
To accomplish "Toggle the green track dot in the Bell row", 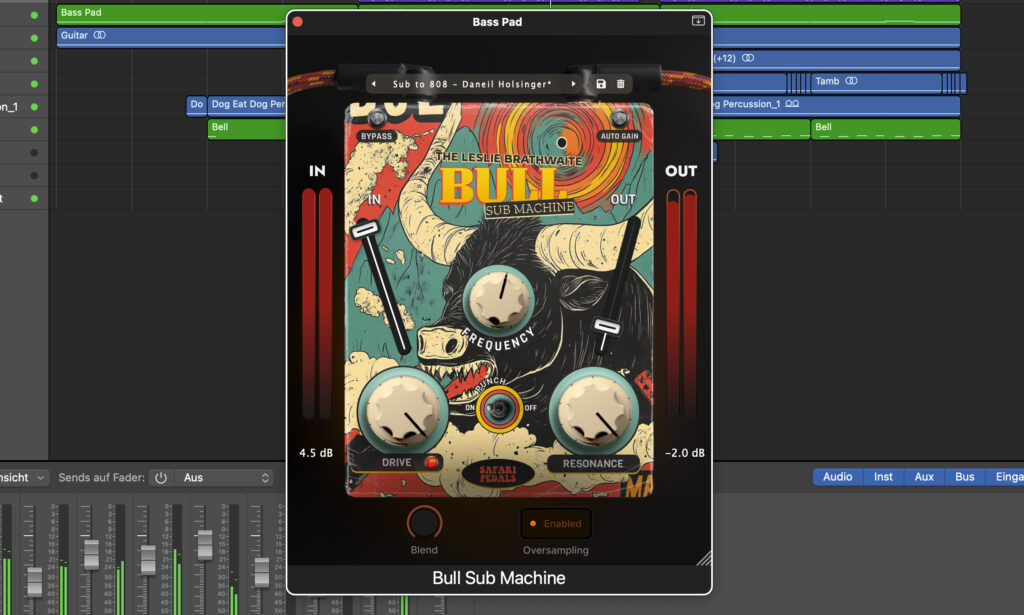I will click(x=34, y=129).
